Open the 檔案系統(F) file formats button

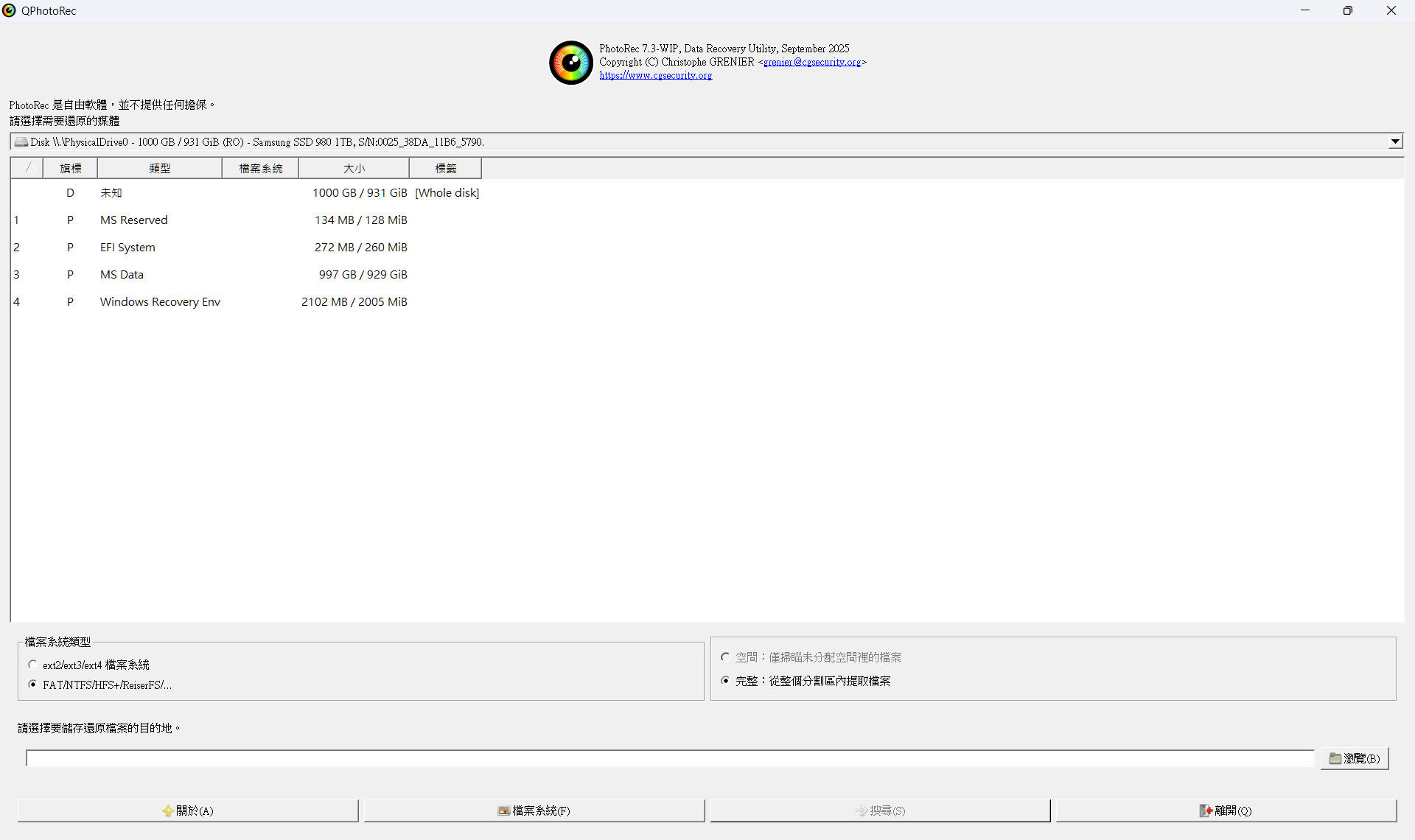(x=534, y=811)
